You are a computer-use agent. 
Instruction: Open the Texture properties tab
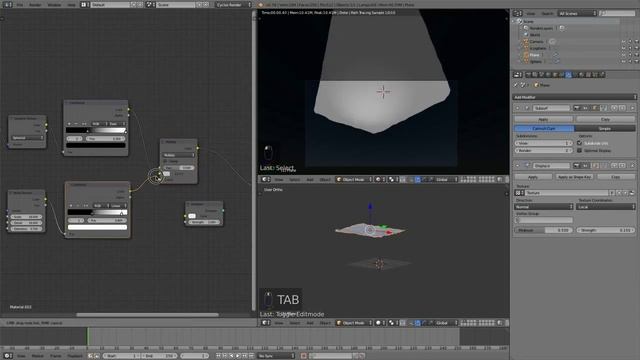click(x=589, y=75)
